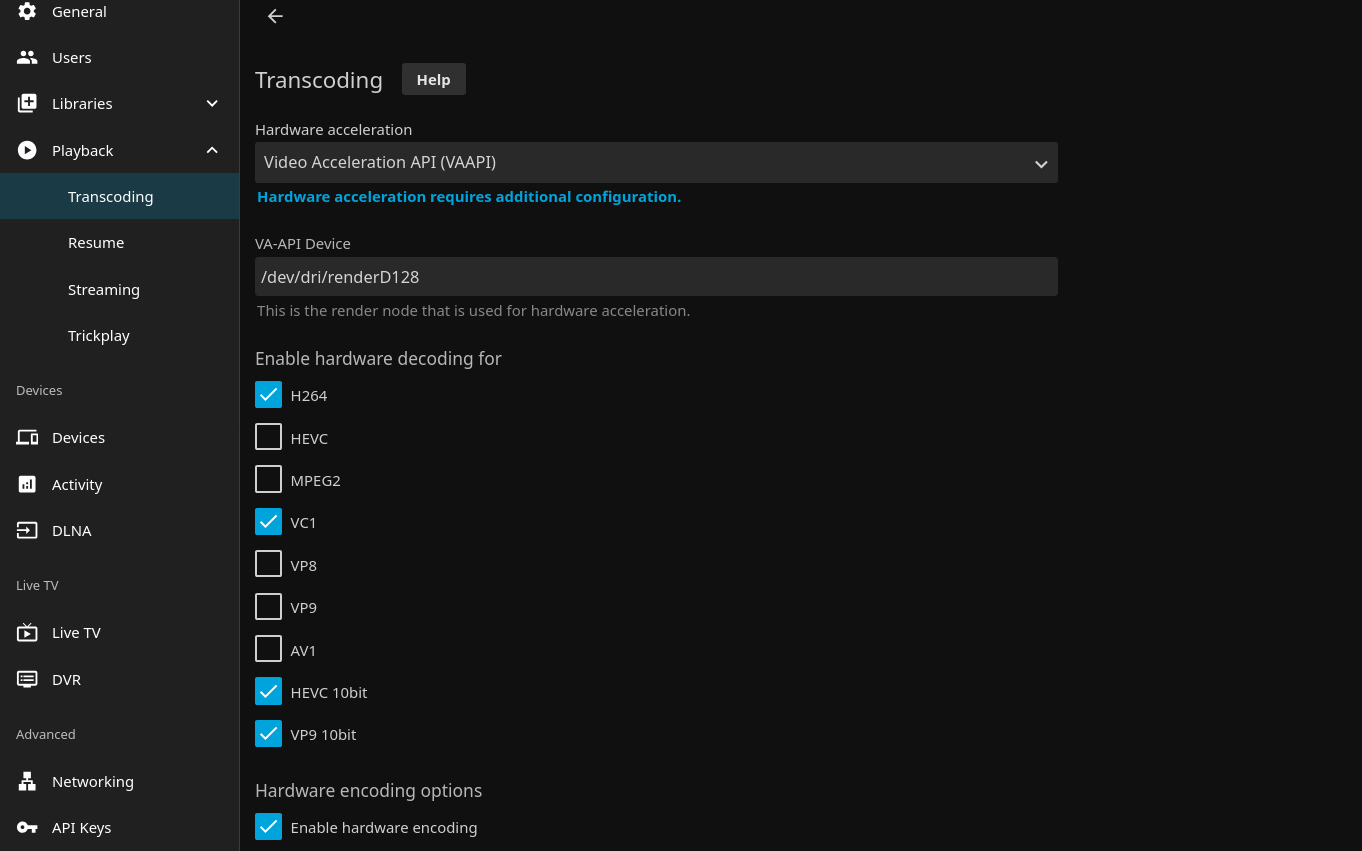This screenshot has height=851, width=1362.
Task: Toggle the AV1 decoding checkbox
Action: tap(268, 649)
